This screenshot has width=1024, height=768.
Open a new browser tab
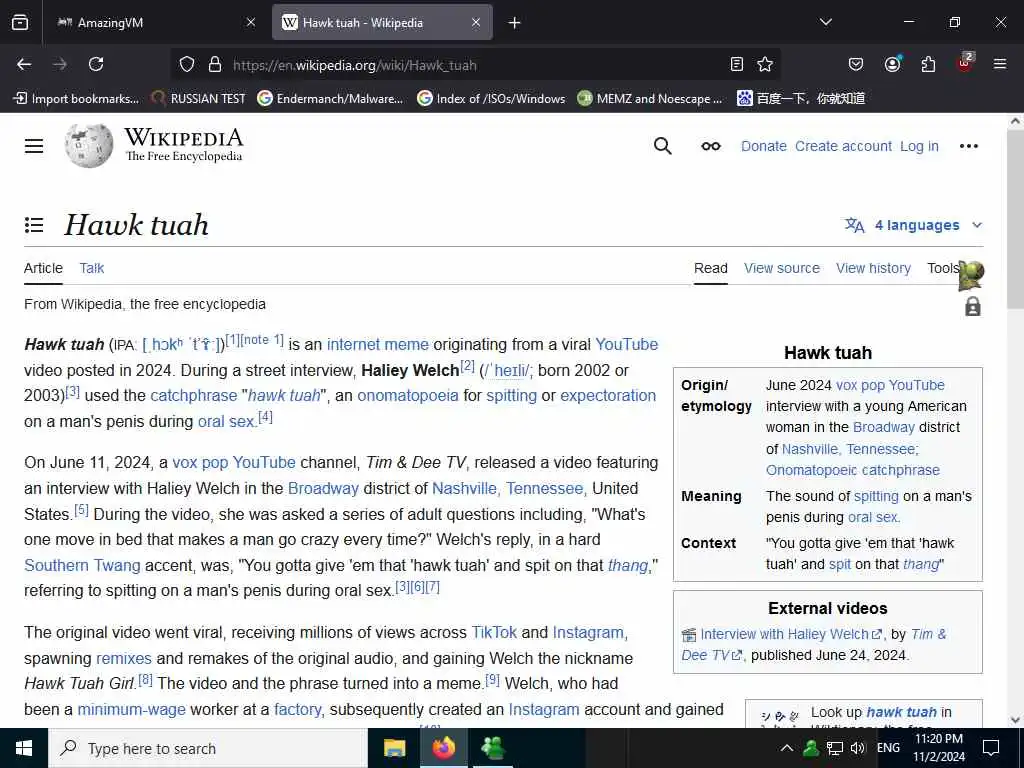click(515, 23)
